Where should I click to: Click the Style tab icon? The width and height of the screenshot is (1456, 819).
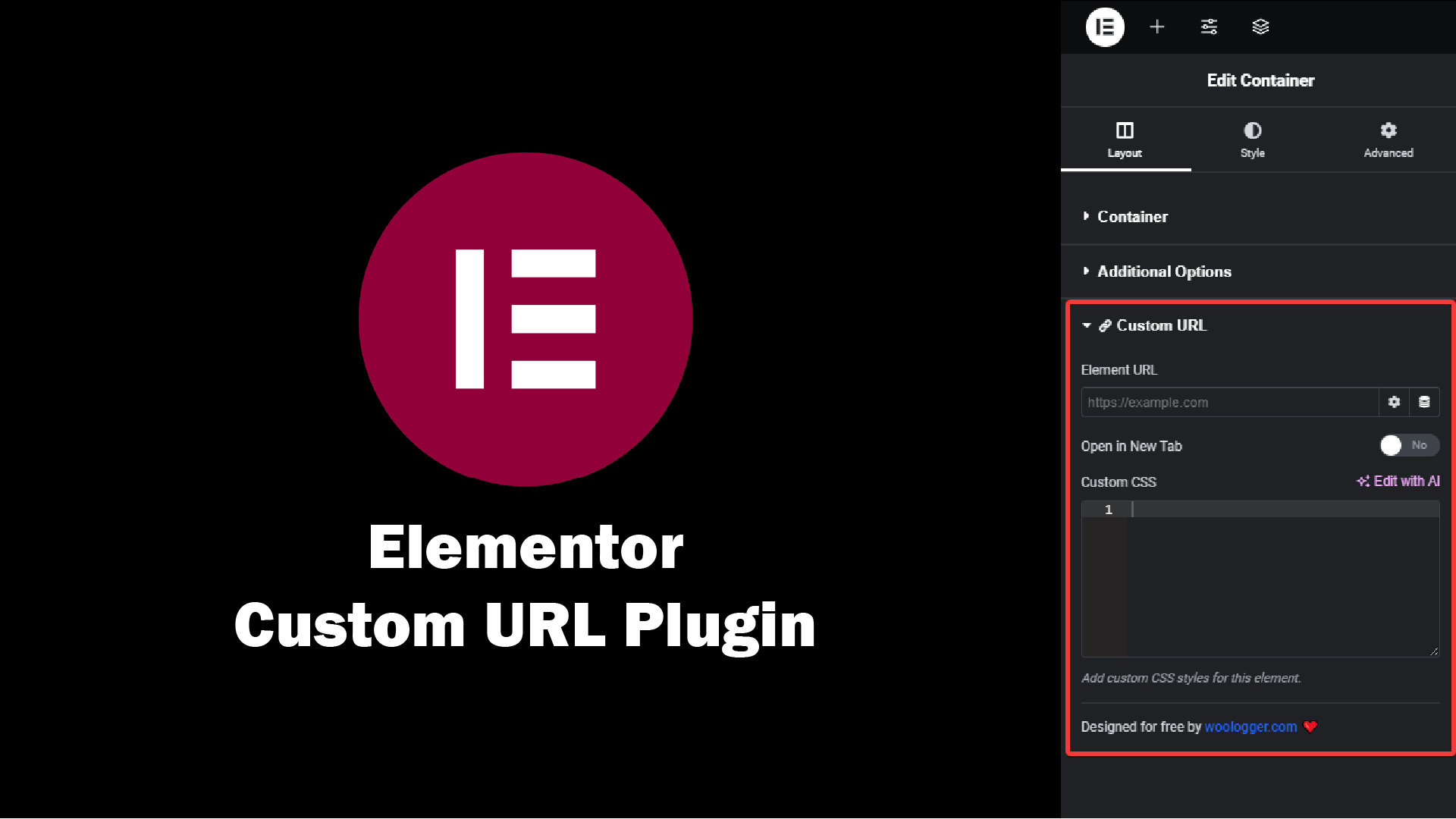click(x=1253, y=130)
